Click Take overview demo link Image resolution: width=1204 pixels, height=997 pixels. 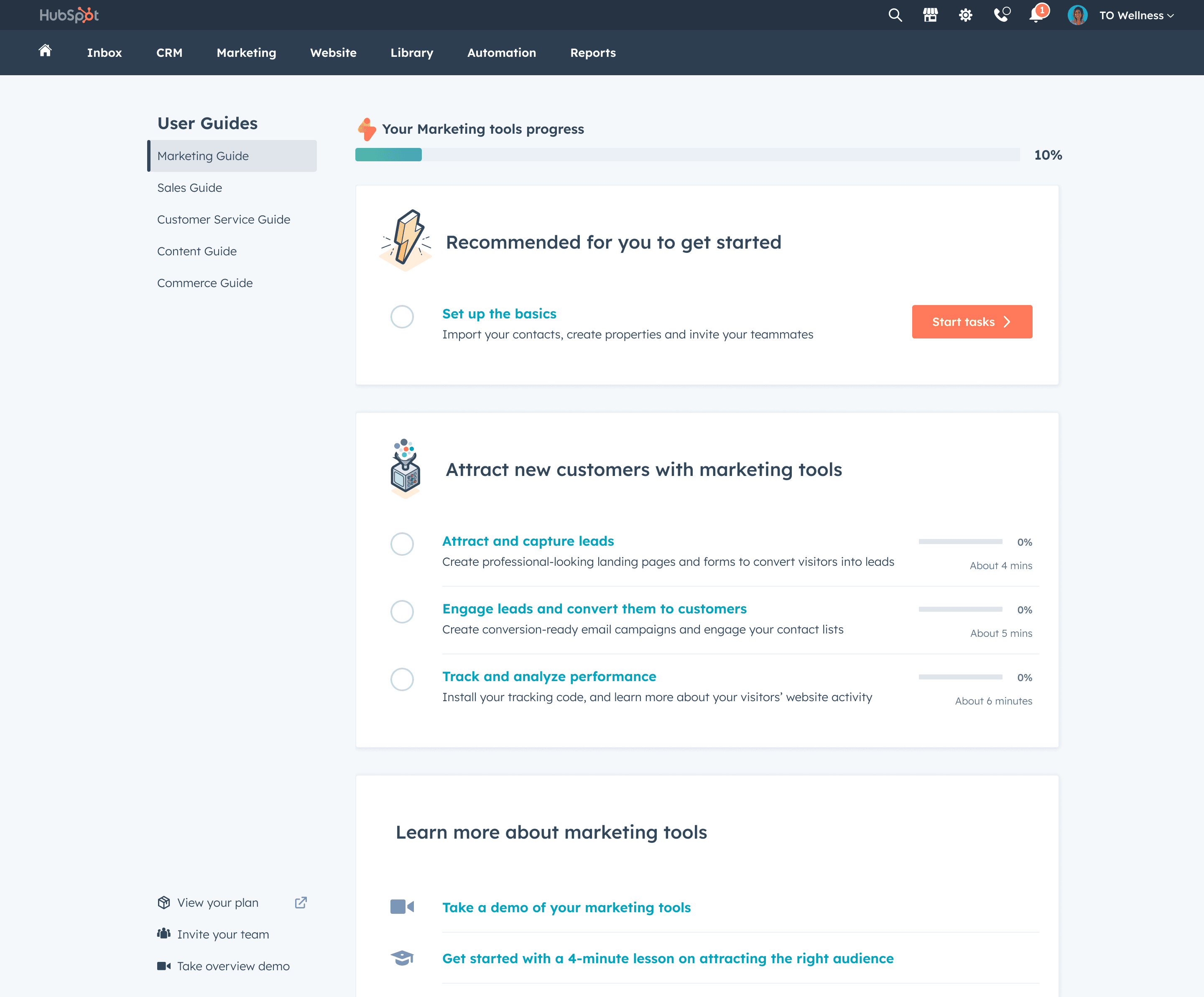point(233,966)
